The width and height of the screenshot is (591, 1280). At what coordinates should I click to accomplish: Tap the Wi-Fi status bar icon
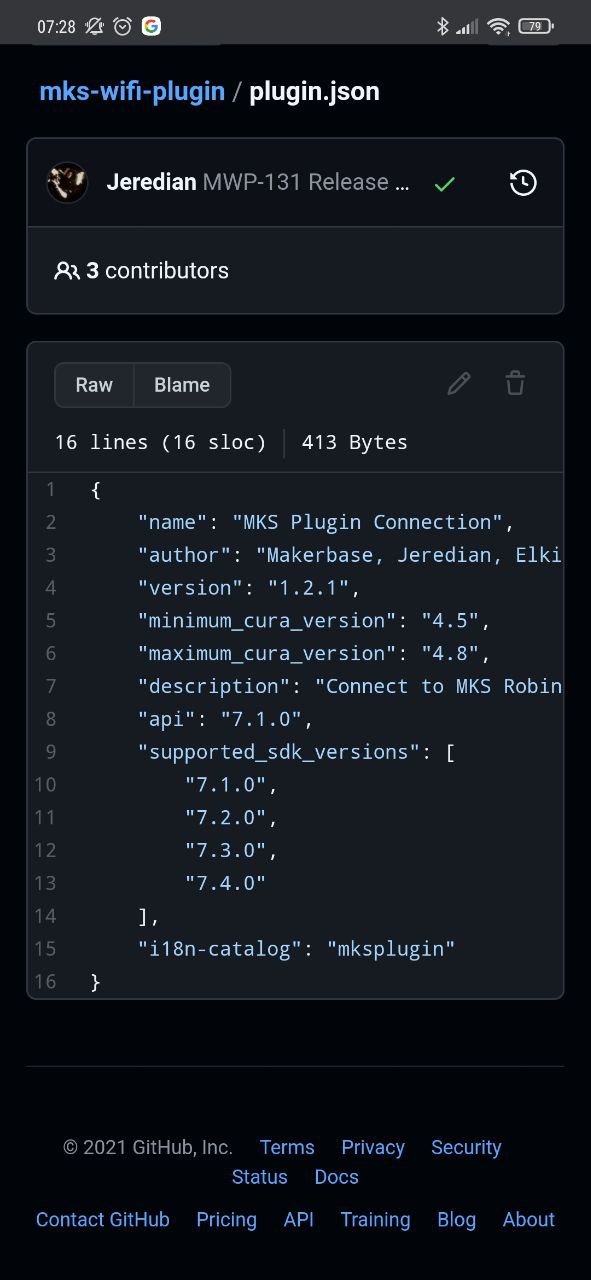click(499, 27)
